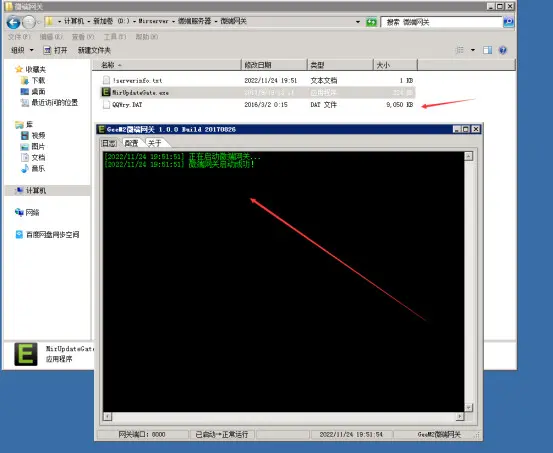Image resolution: width=553 pixels, height=453 pixels.
Task: Switch to the 配置 tab
Action: (x=132, y=143)
